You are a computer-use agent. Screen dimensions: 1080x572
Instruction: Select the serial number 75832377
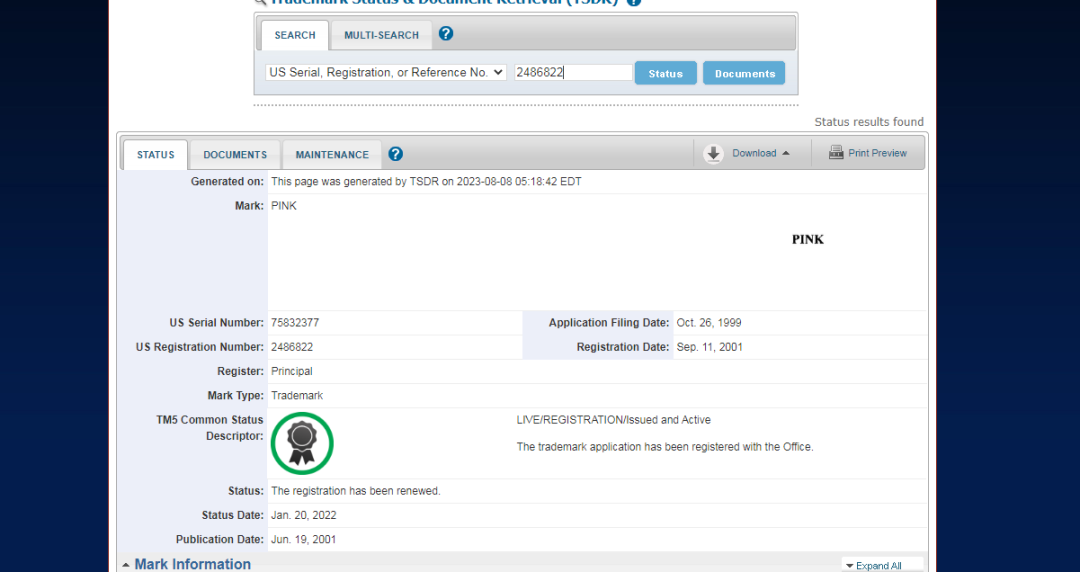click(295, 323)
